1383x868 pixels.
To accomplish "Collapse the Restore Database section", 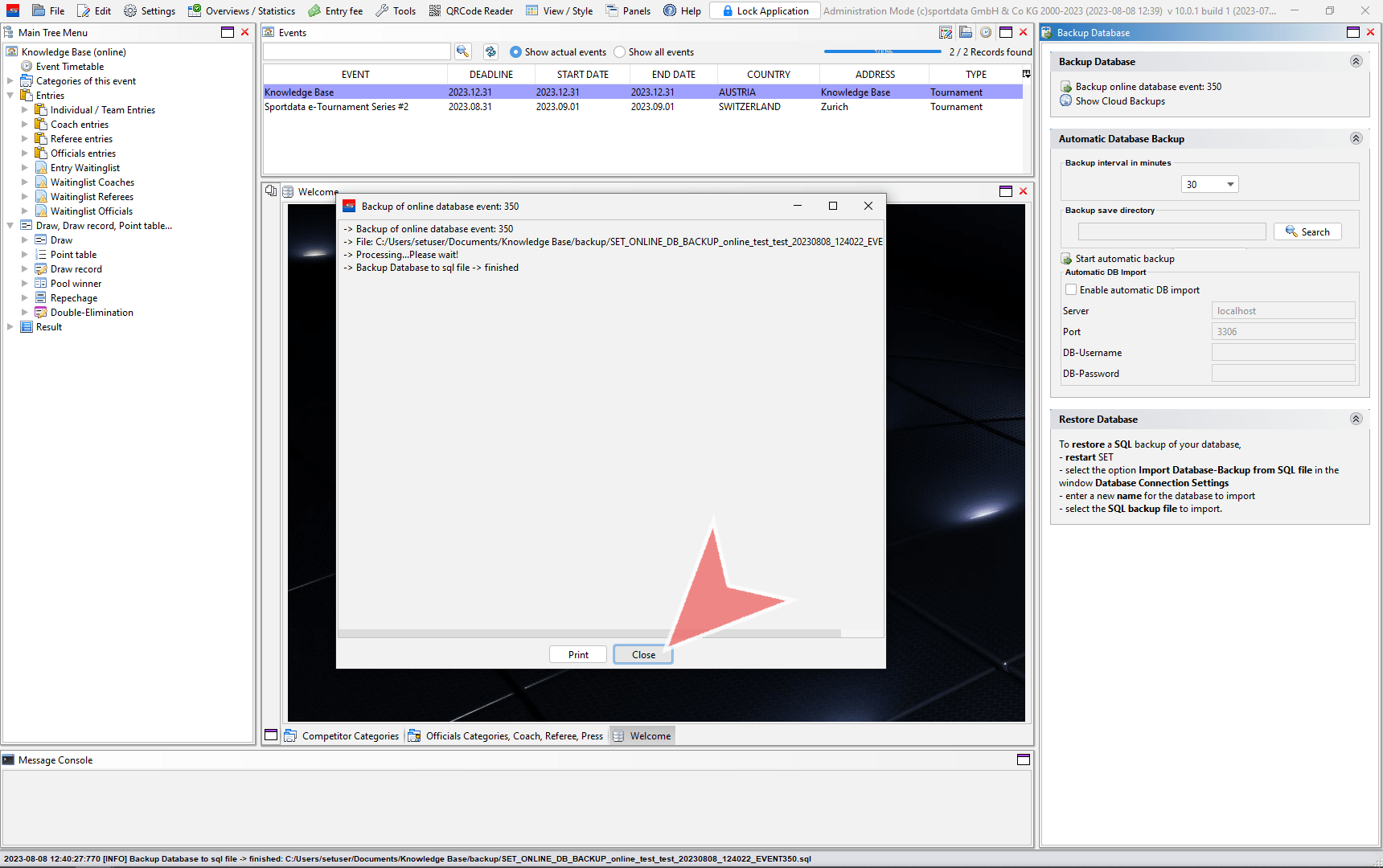I will [x=1356, y=420].
